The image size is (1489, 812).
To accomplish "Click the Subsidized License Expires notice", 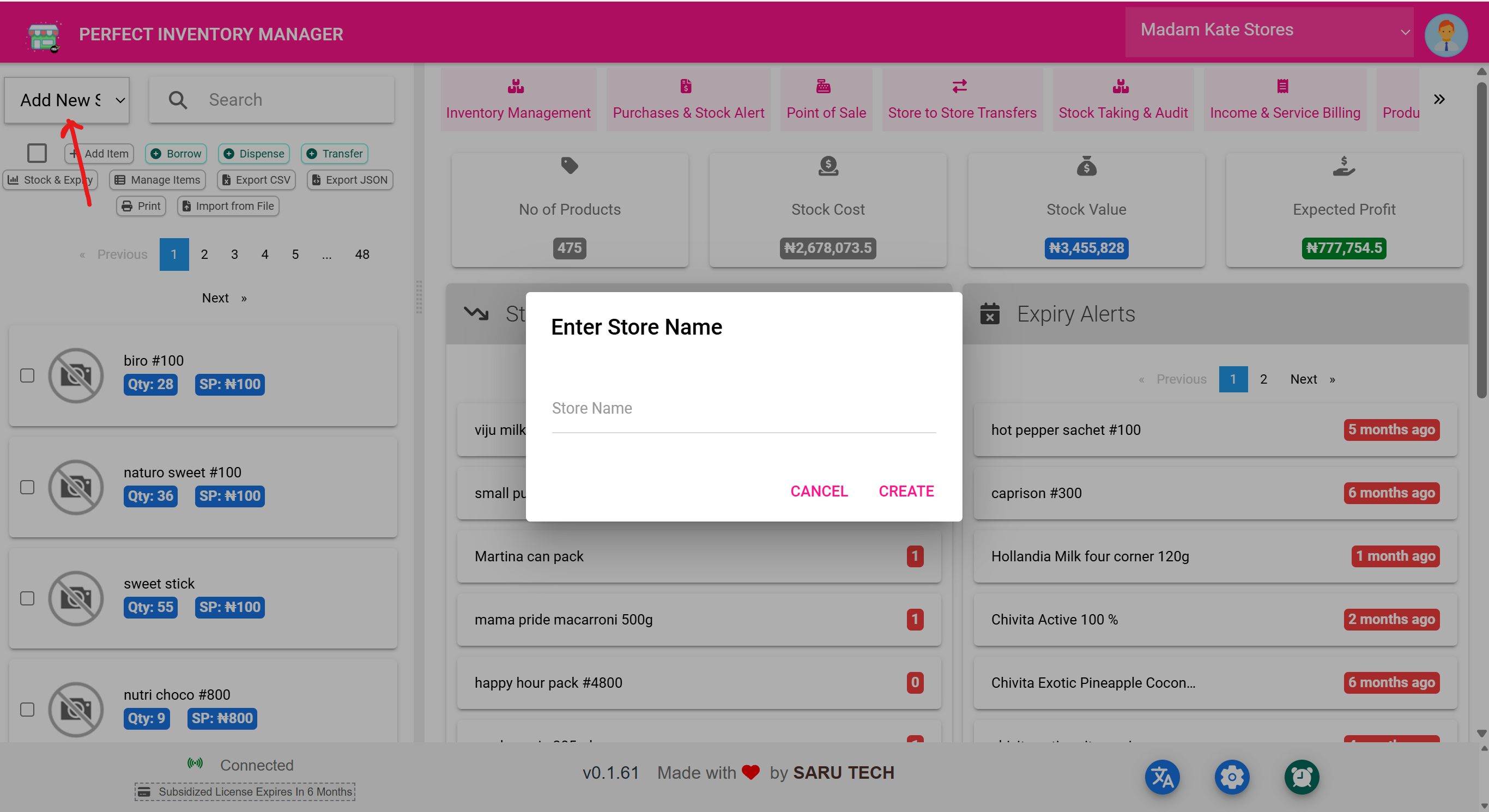I will (245, 792).
